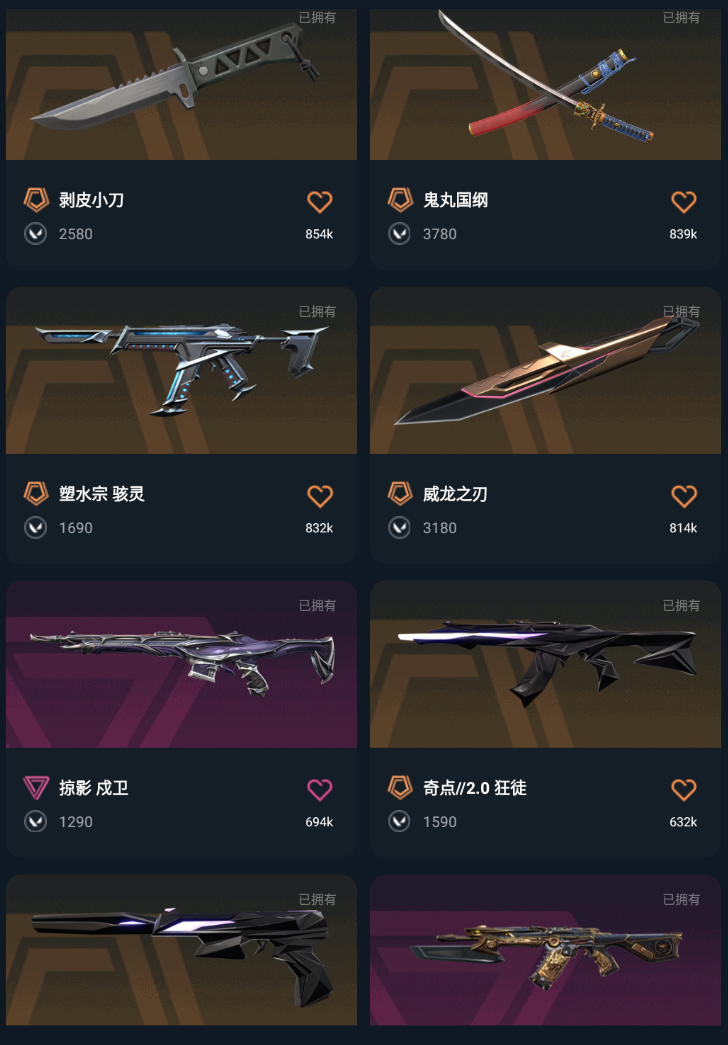Like the 塑水宗 骇灵 skin
The height and width of the screenshot is (1045, 728).
click(x=319, y=496)
